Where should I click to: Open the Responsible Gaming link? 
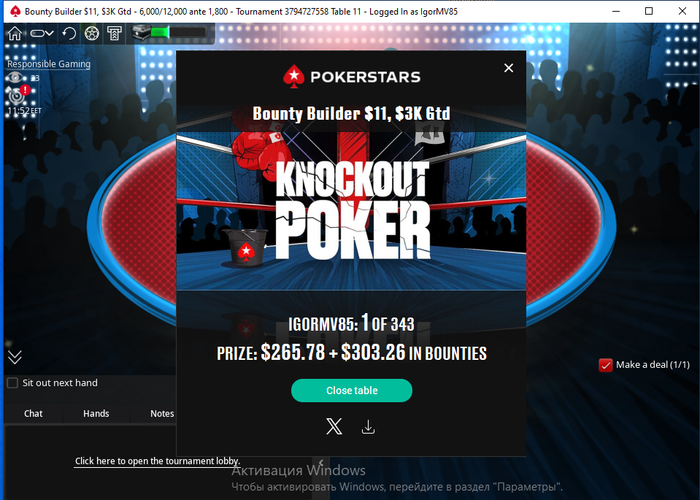[49, 64]
